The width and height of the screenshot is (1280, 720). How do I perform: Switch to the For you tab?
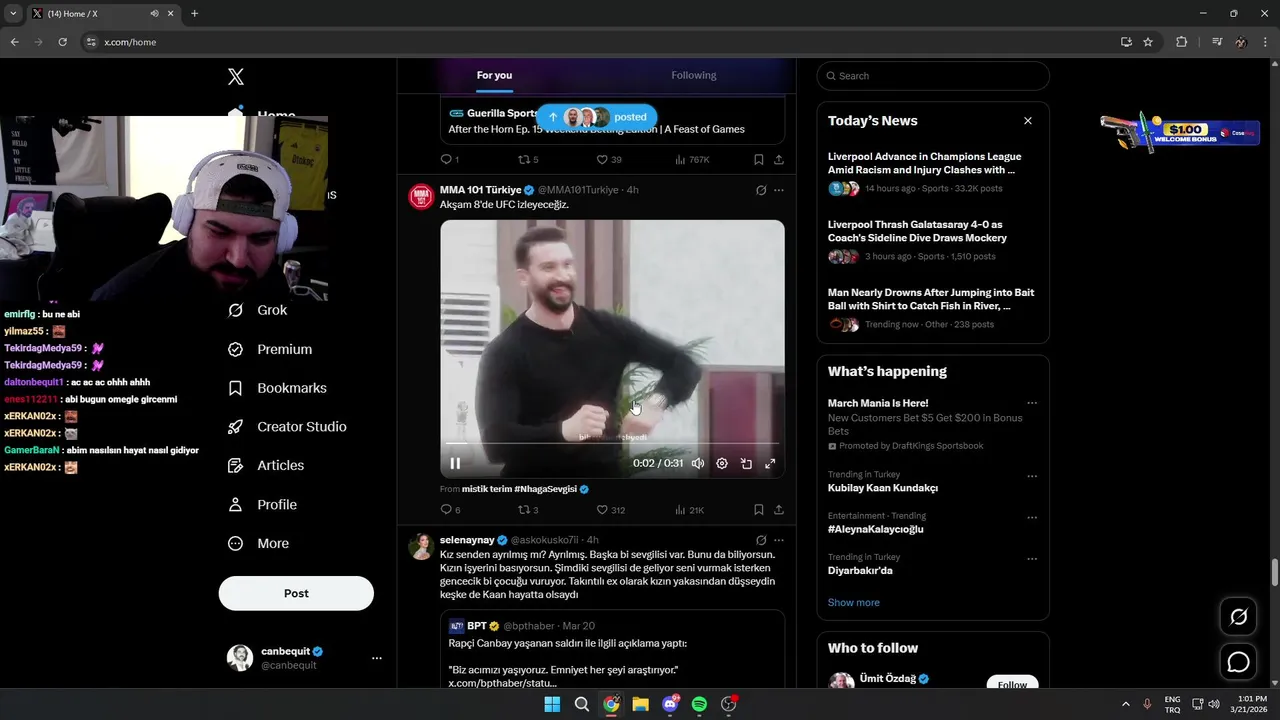tap(494, 76)
